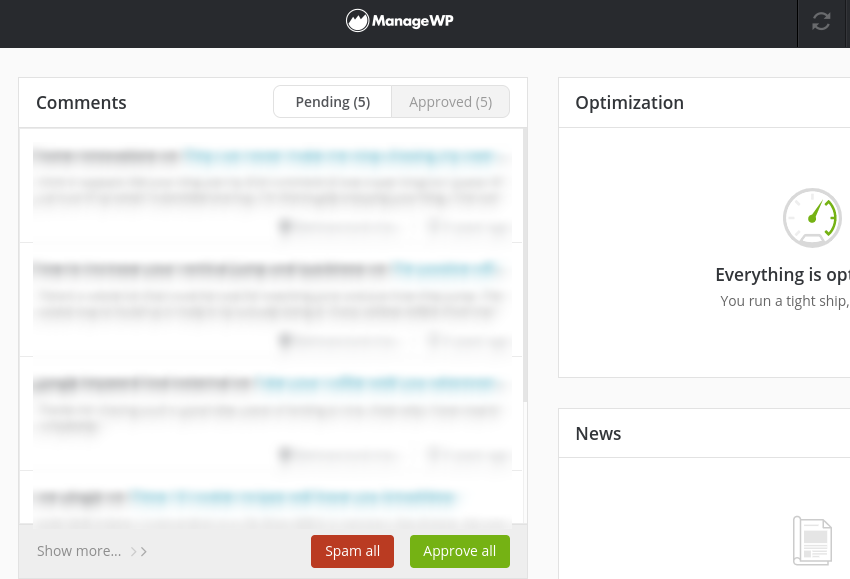Click the ManageWP logo in header
The height and width of the screenshot is (579, 850).
400,21
